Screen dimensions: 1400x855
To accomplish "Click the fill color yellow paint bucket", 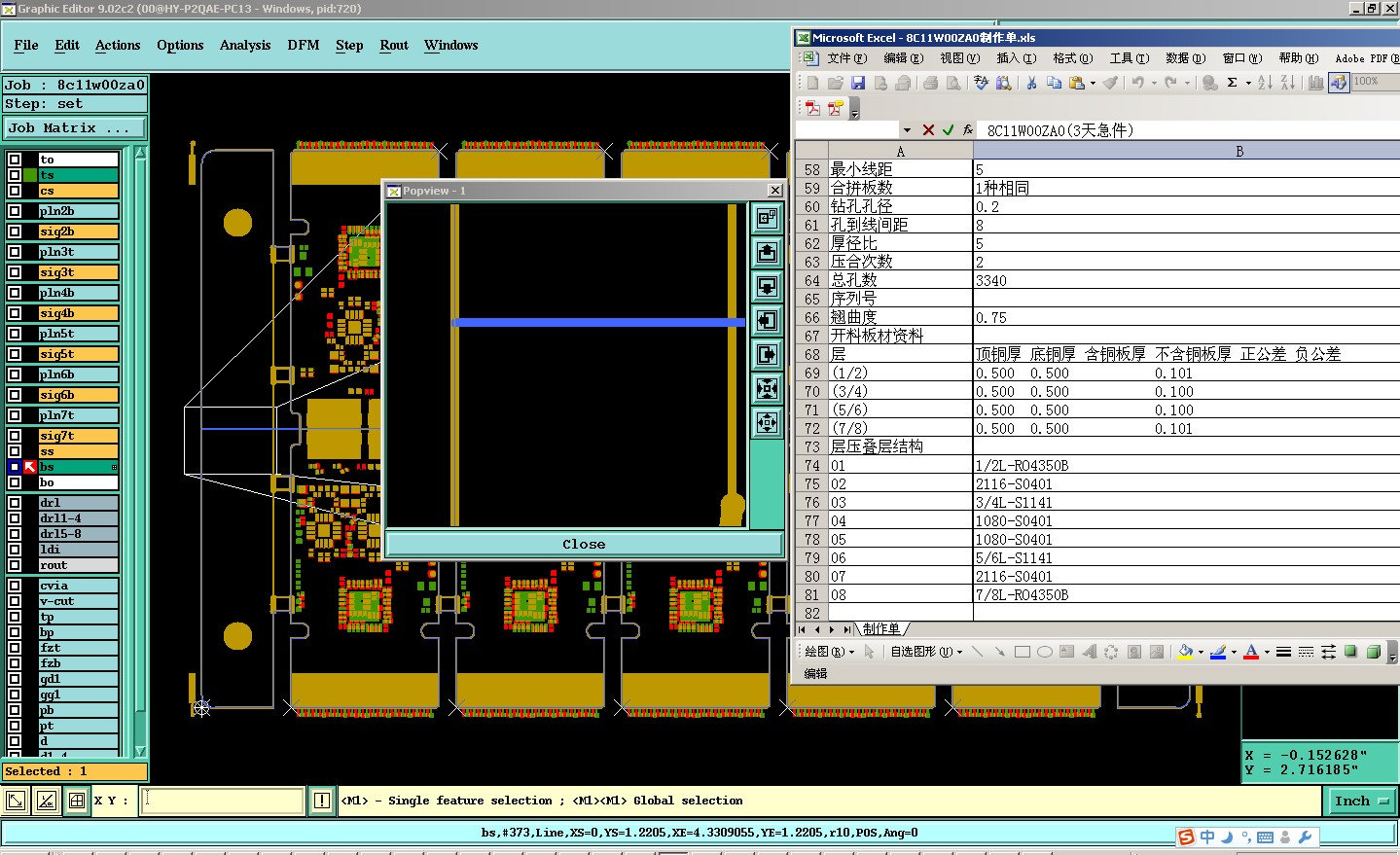I will (x=1185, y=652).
